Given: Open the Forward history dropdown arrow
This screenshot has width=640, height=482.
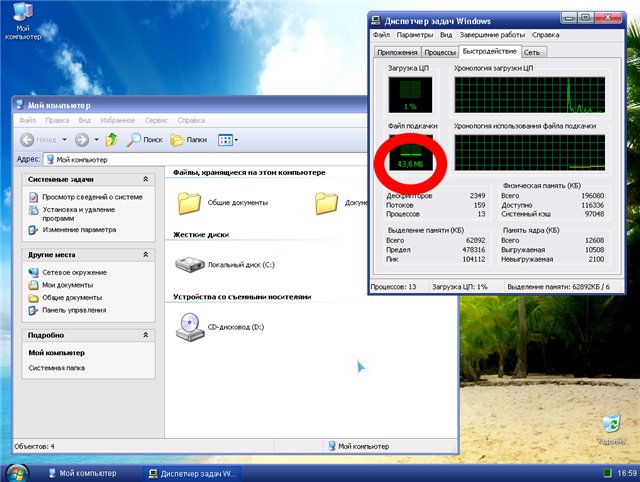Looking at the screenshot, I should coord(96,140).
